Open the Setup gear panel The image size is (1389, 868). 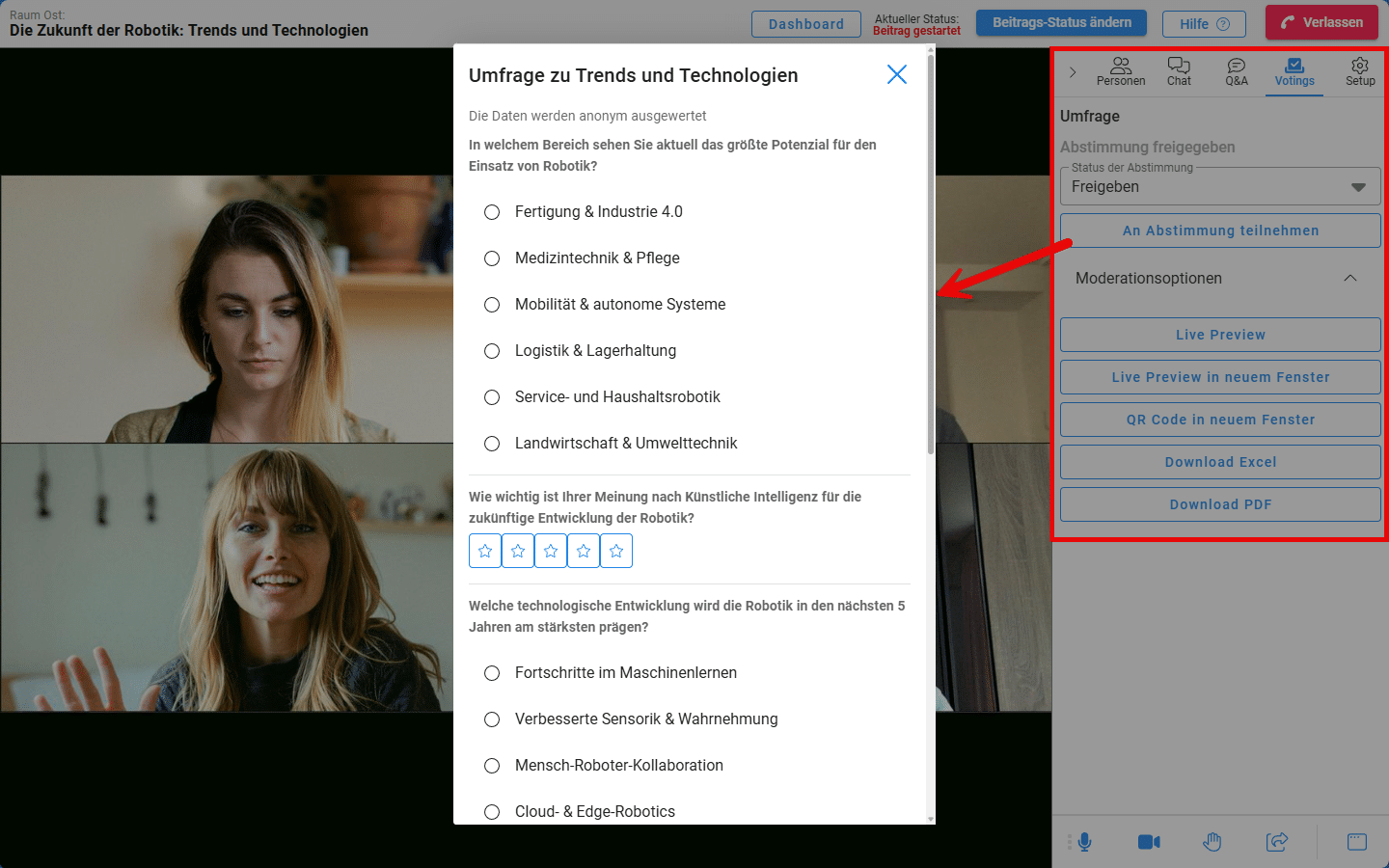1360,71
